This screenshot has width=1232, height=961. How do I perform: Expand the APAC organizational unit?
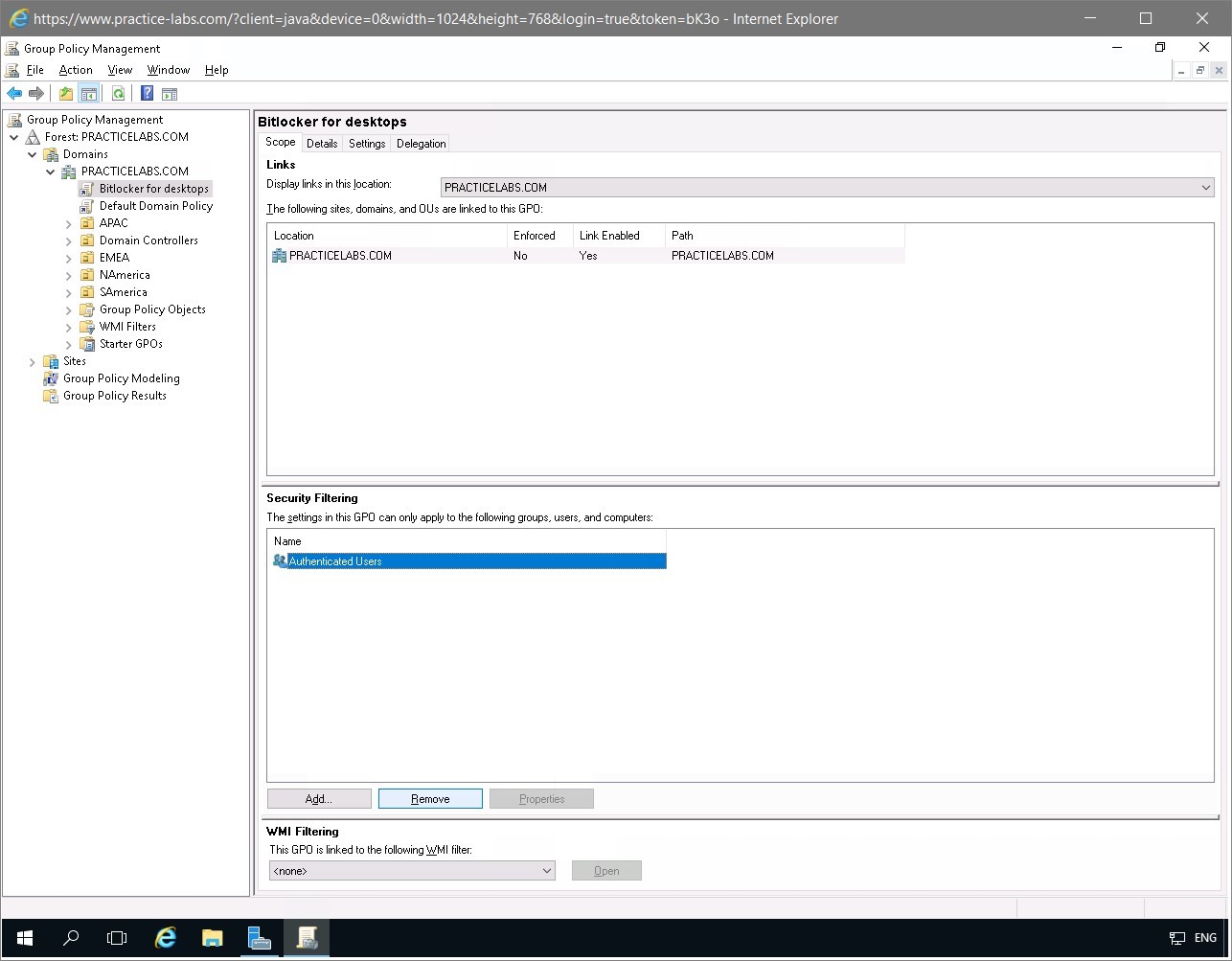[x=66, y=222]
